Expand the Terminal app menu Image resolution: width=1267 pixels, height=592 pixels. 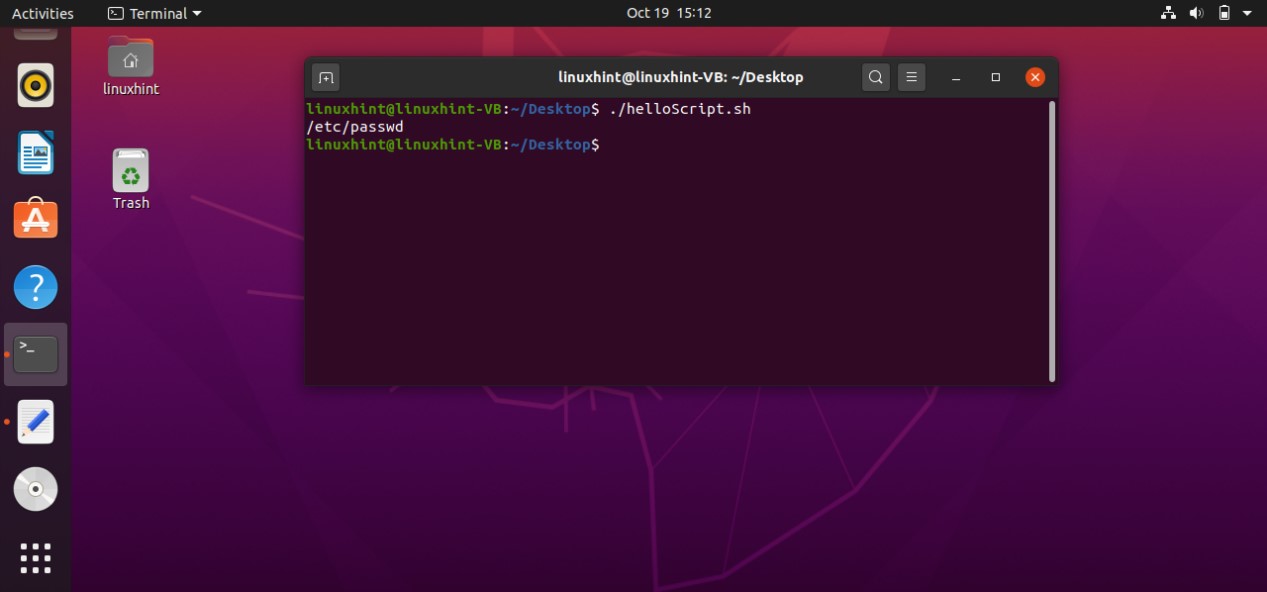click(154, 13)
